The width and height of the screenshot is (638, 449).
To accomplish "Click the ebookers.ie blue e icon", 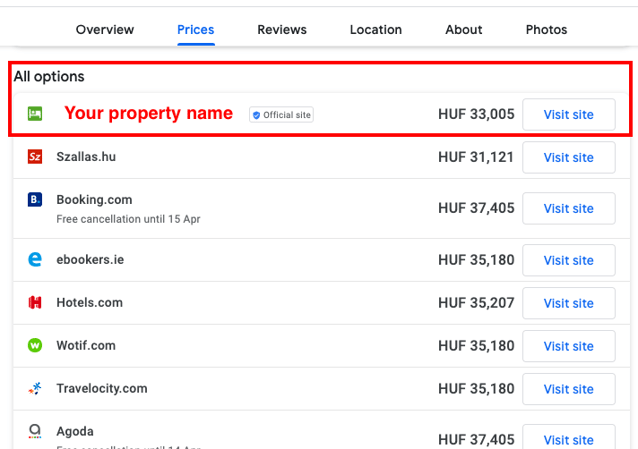I will (x=35, y=259).
